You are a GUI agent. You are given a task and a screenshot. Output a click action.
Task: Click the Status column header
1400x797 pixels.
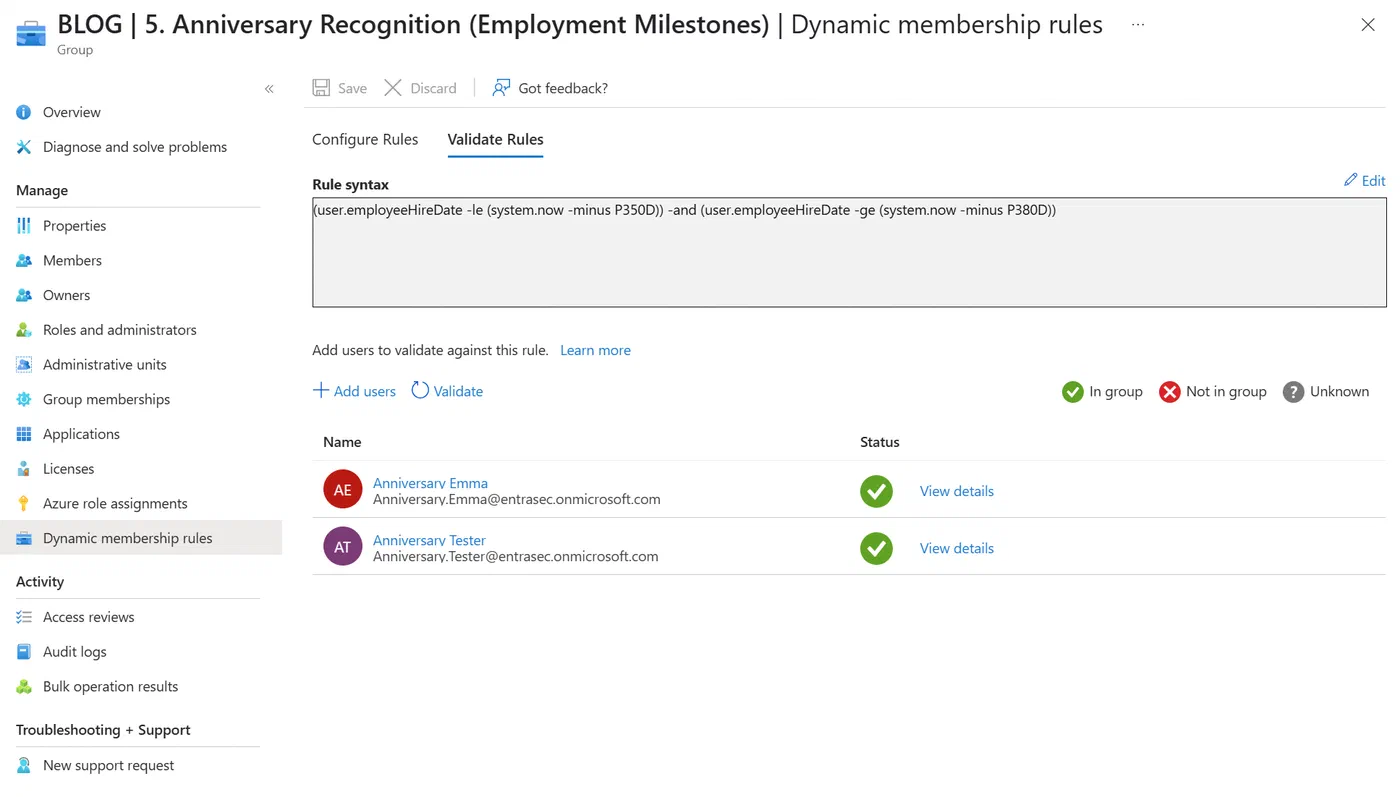click(880, 442)
